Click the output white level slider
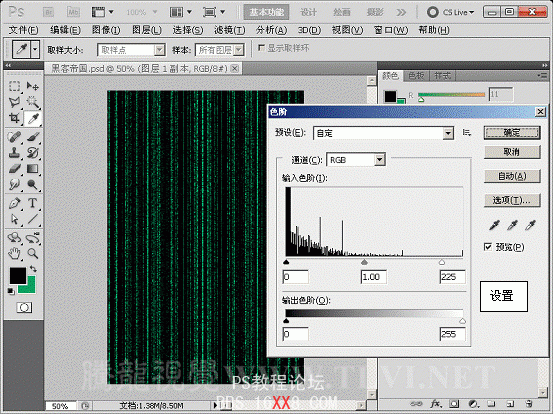 [x=462, y=321]
